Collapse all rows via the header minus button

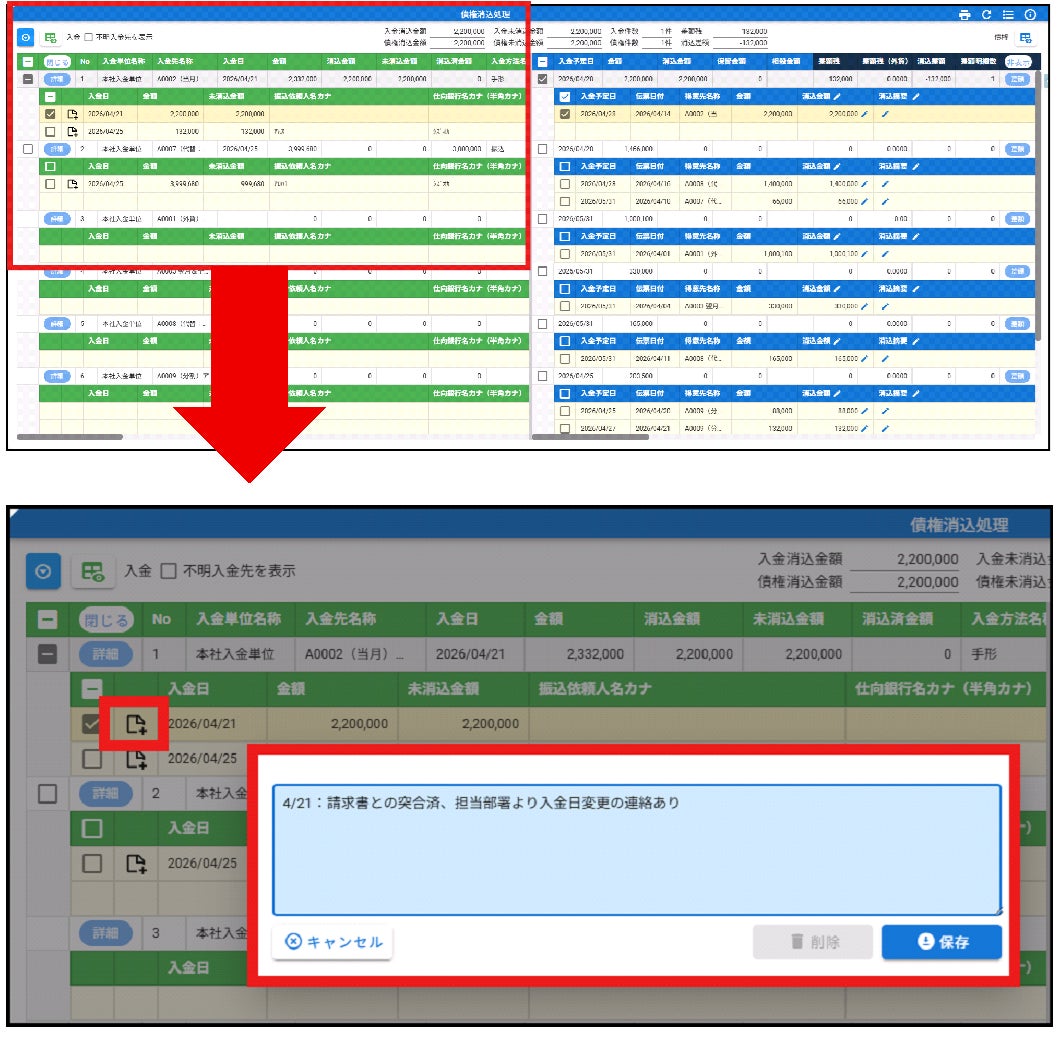pyautogui.click(x=47, y=619)
